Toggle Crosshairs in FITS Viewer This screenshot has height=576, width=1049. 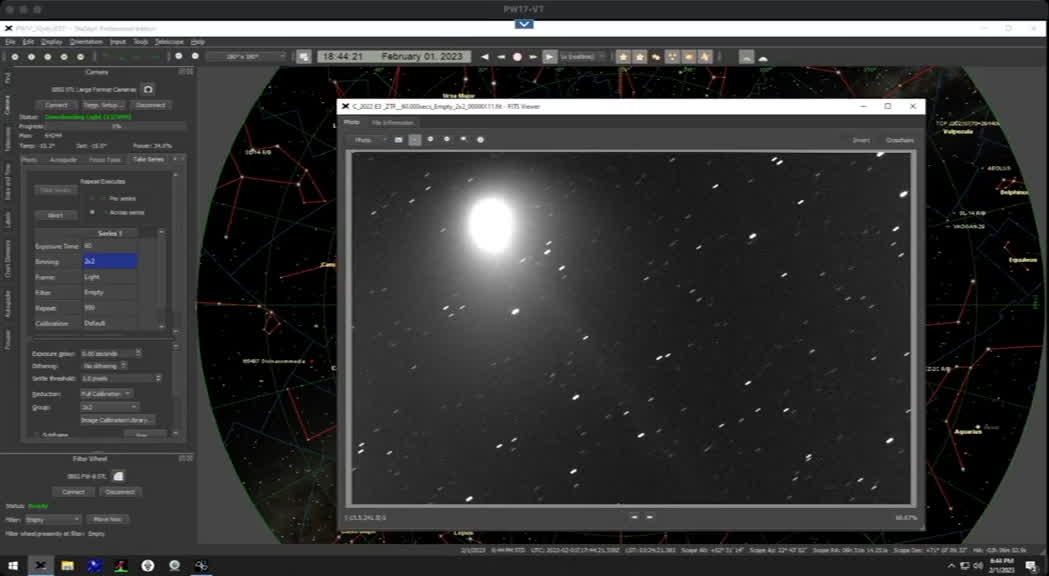click(x=899, y=140)
